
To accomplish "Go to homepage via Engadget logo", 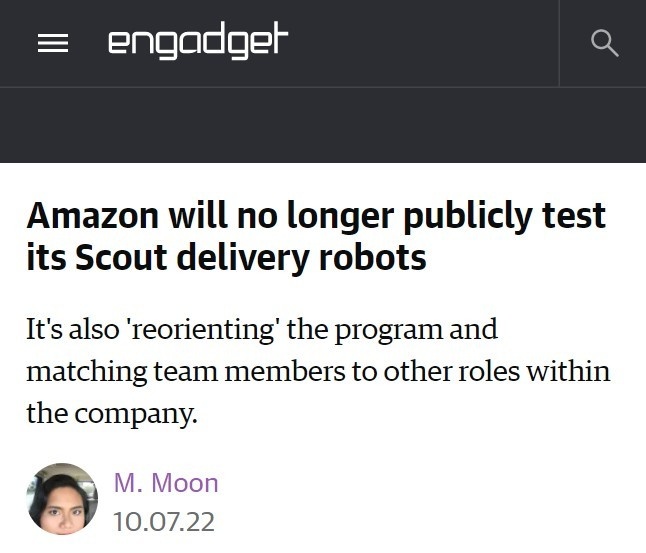I will (x=198, y=43).
